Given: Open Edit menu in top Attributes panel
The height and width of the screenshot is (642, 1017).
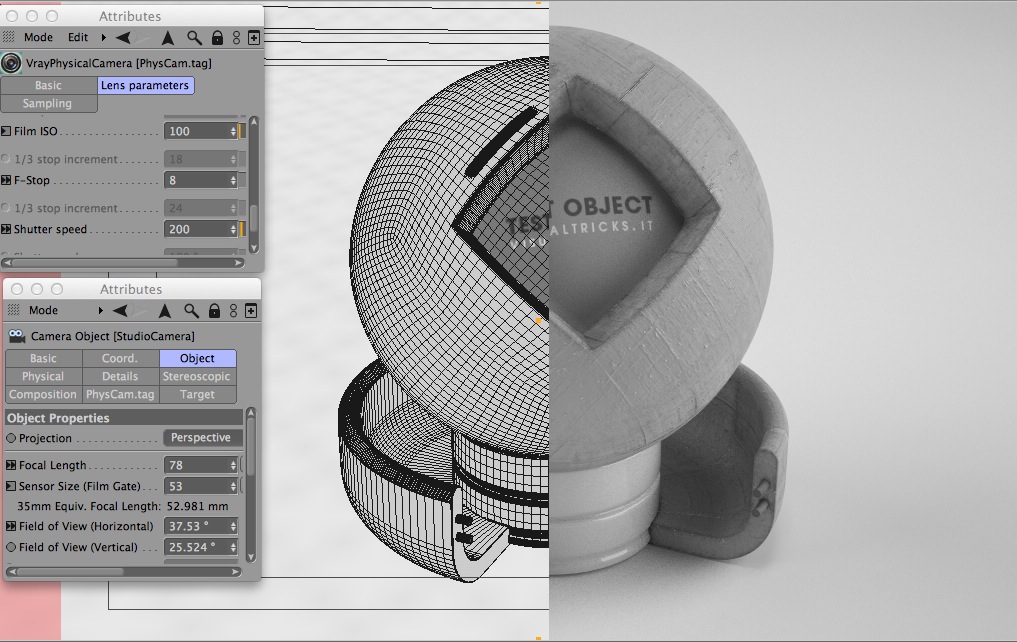Looking at the screenshot, I should click(x=78, y=38).
